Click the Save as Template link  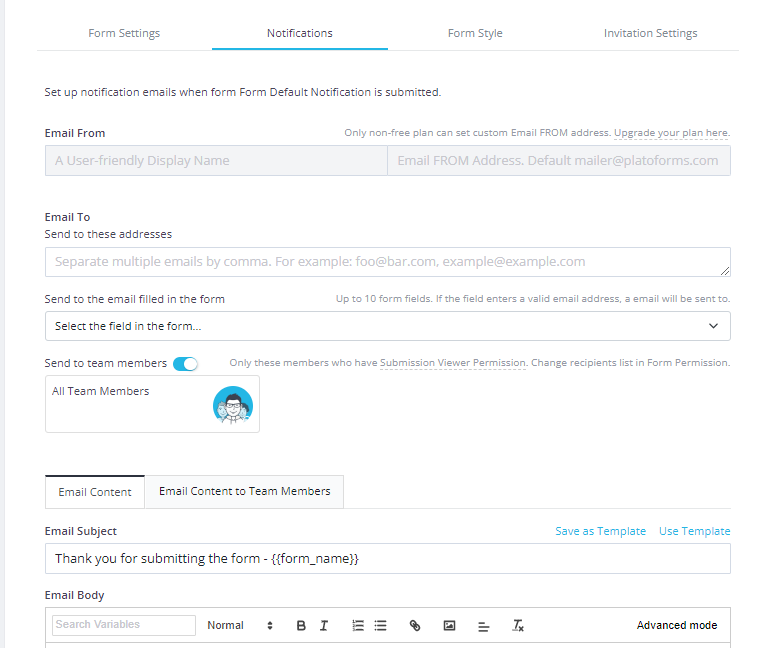click(600, 531)
